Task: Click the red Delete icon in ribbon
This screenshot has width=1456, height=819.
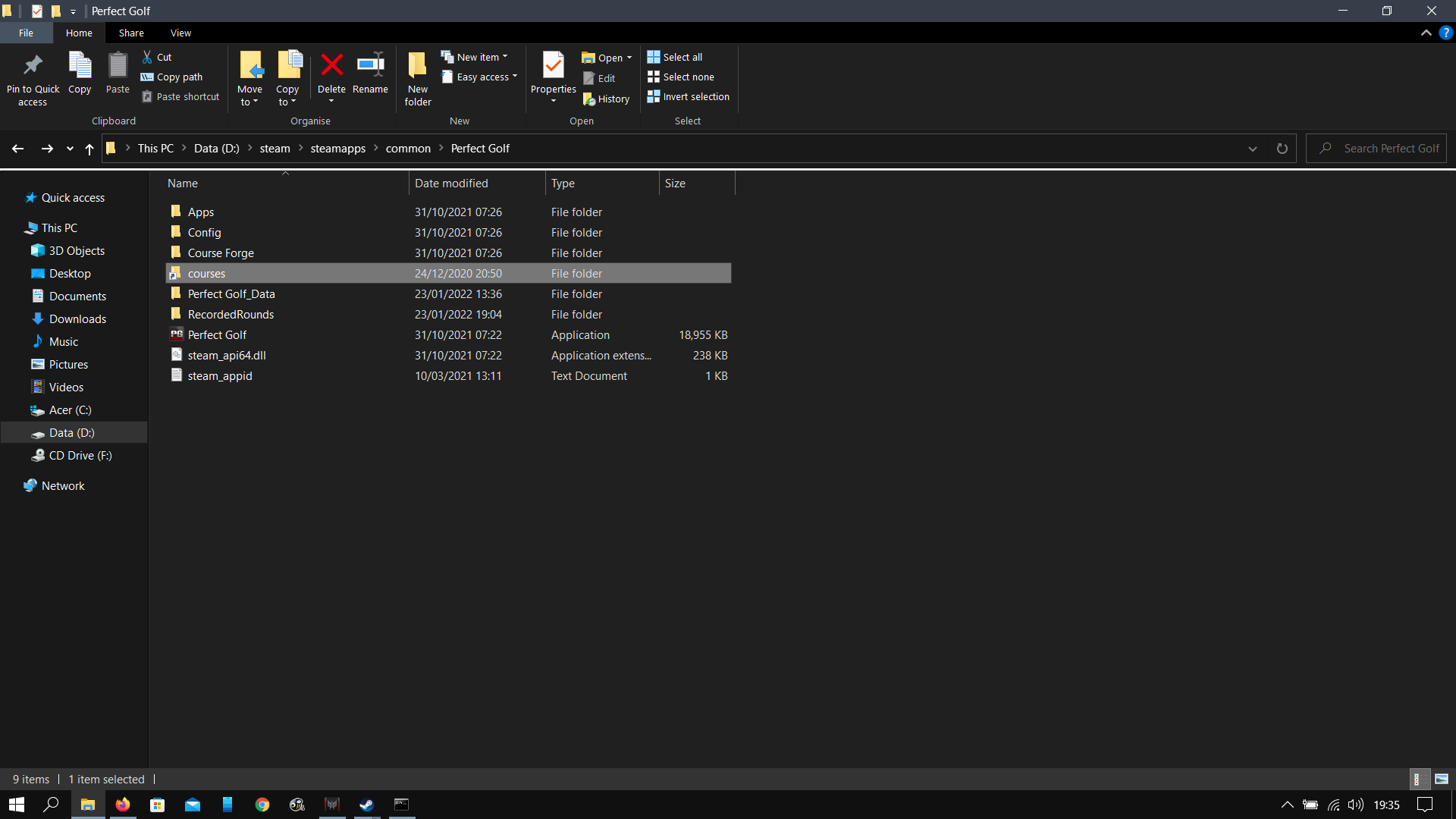Action: [331, 65]
